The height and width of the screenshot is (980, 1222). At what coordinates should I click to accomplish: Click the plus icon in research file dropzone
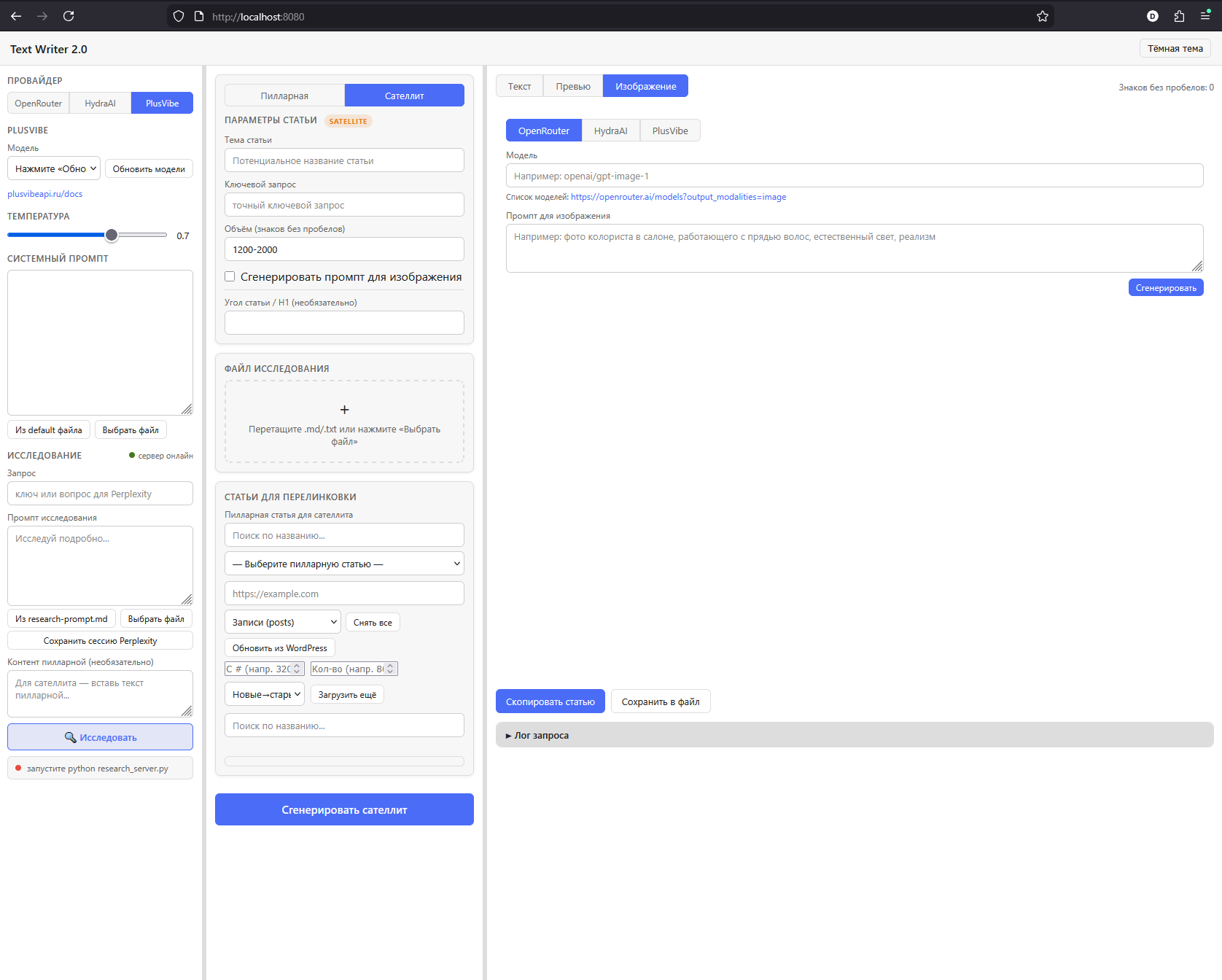click(344, 410)
